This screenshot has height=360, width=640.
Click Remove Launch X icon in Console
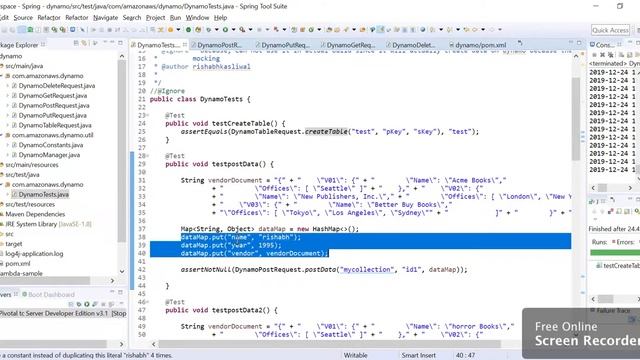(602, 55)
